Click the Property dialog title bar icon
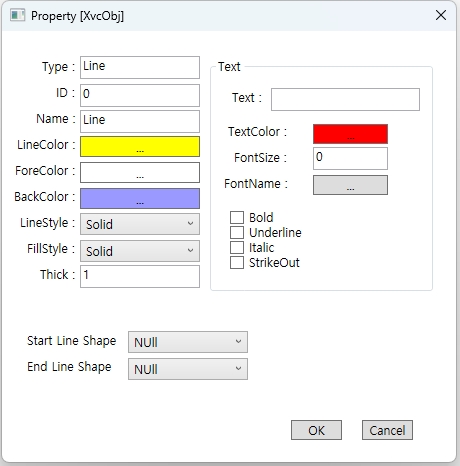460x466 pixels. (17, 15)
